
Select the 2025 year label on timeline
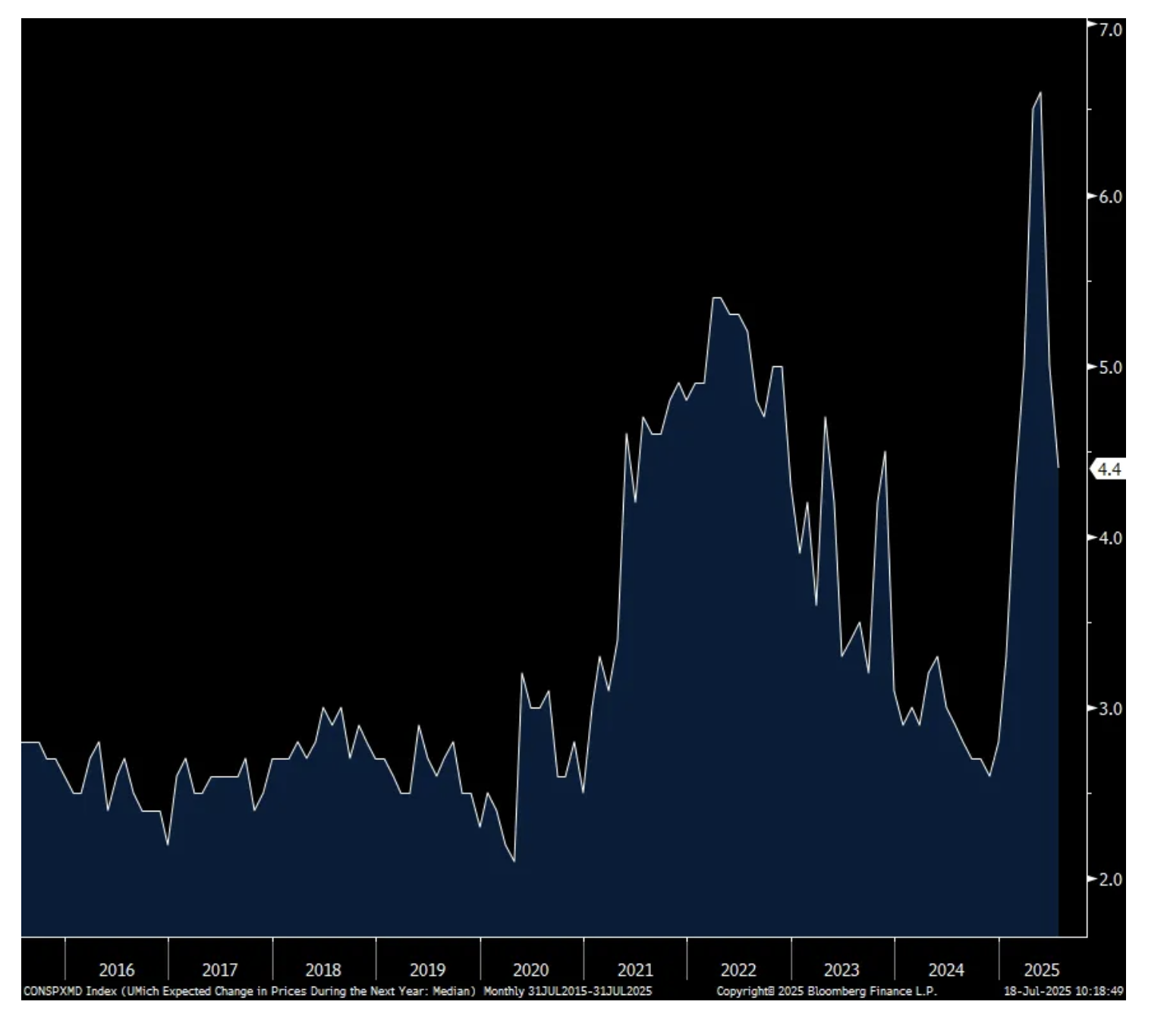click(x=1042, y=970)
